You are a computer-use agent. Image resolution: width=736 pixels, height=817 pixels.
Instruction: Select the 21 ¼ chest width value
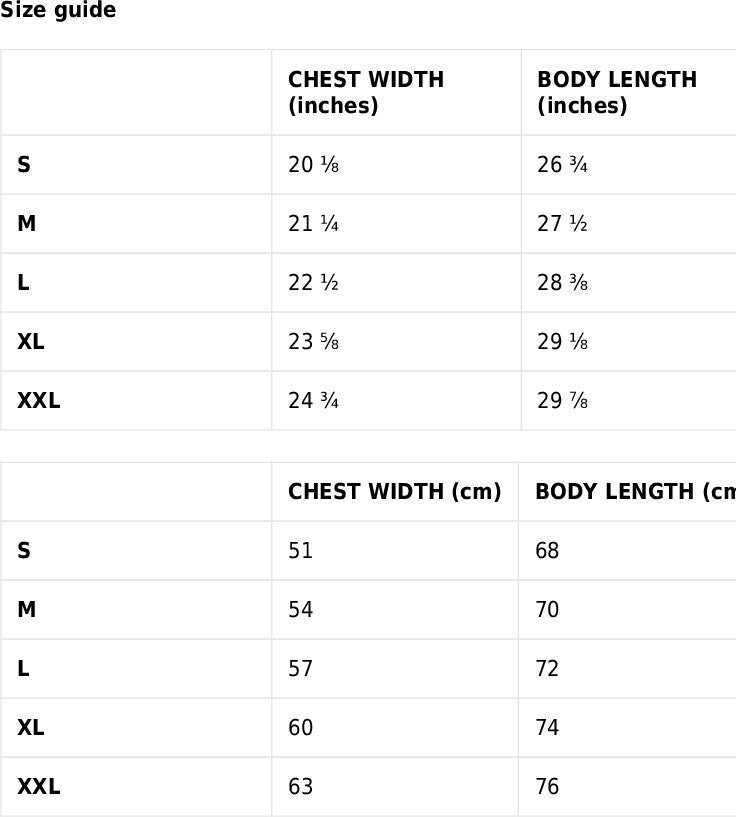[313, 224]
